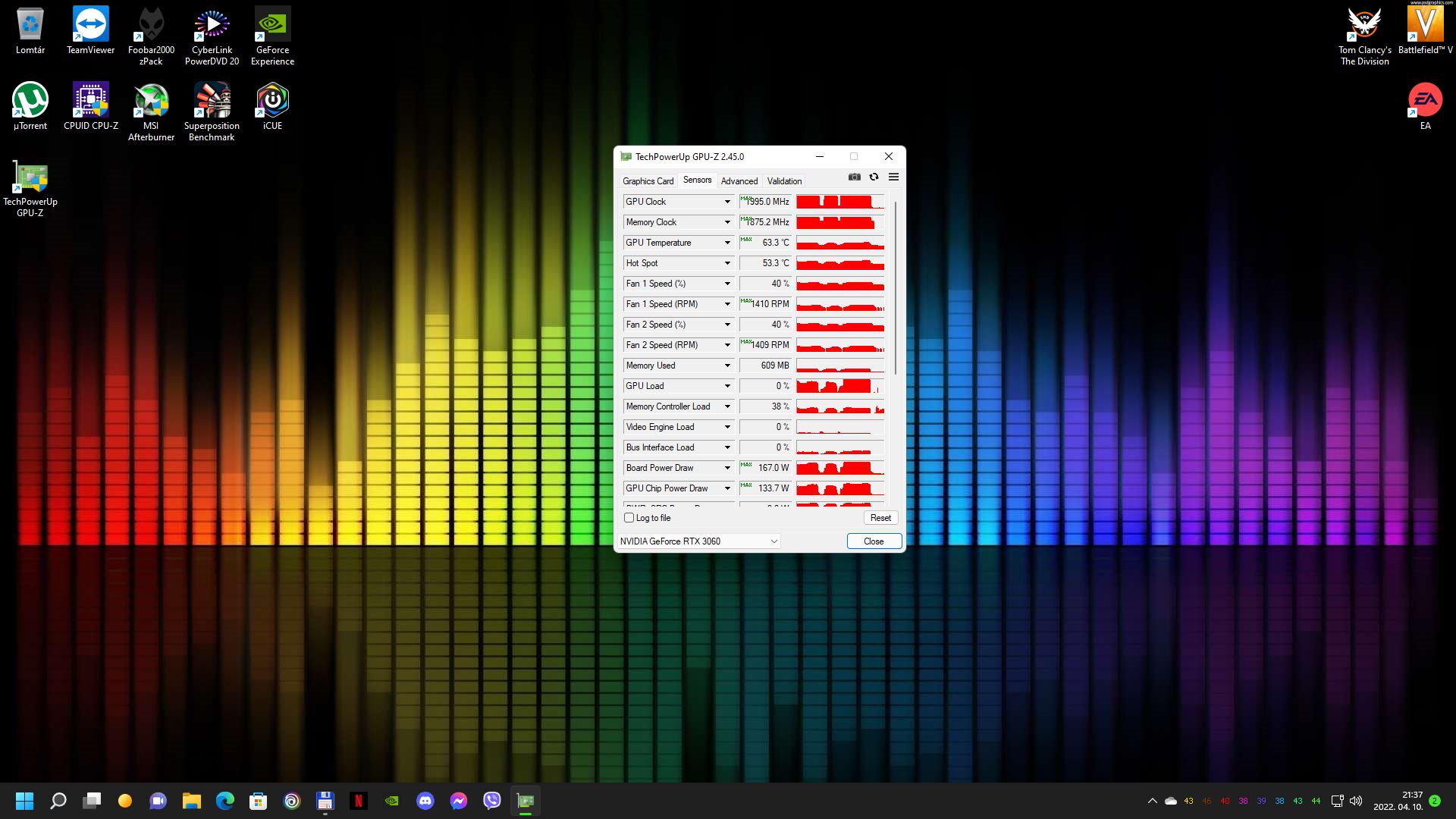Expand the GPU Clock sensor dropdown
1456x819 pixels.
pyautogui.click(x=727, y=202)
